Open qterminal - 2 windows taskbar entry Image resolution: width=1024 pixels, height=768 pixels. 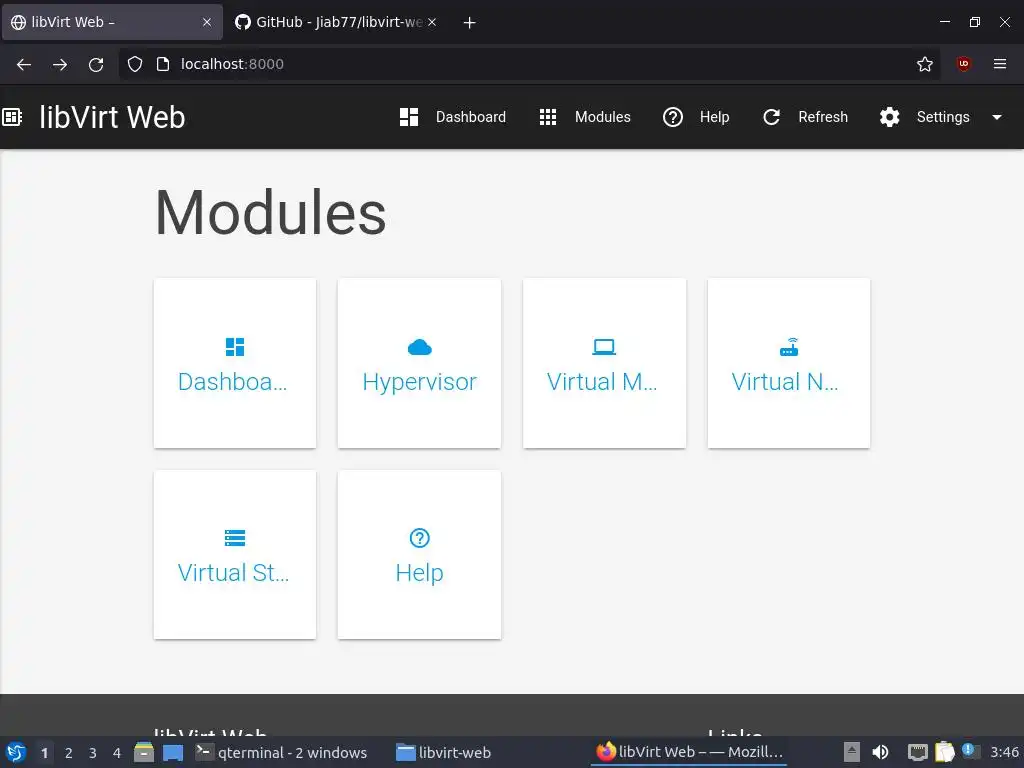click(281, 752)
